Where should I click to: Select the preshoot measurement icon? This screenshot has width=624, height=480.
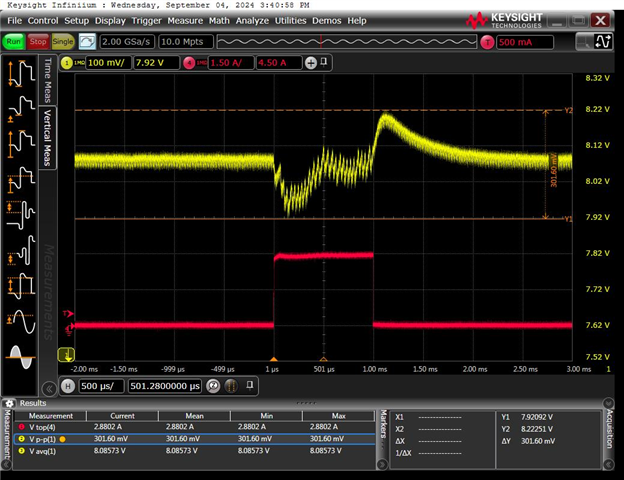21,251
